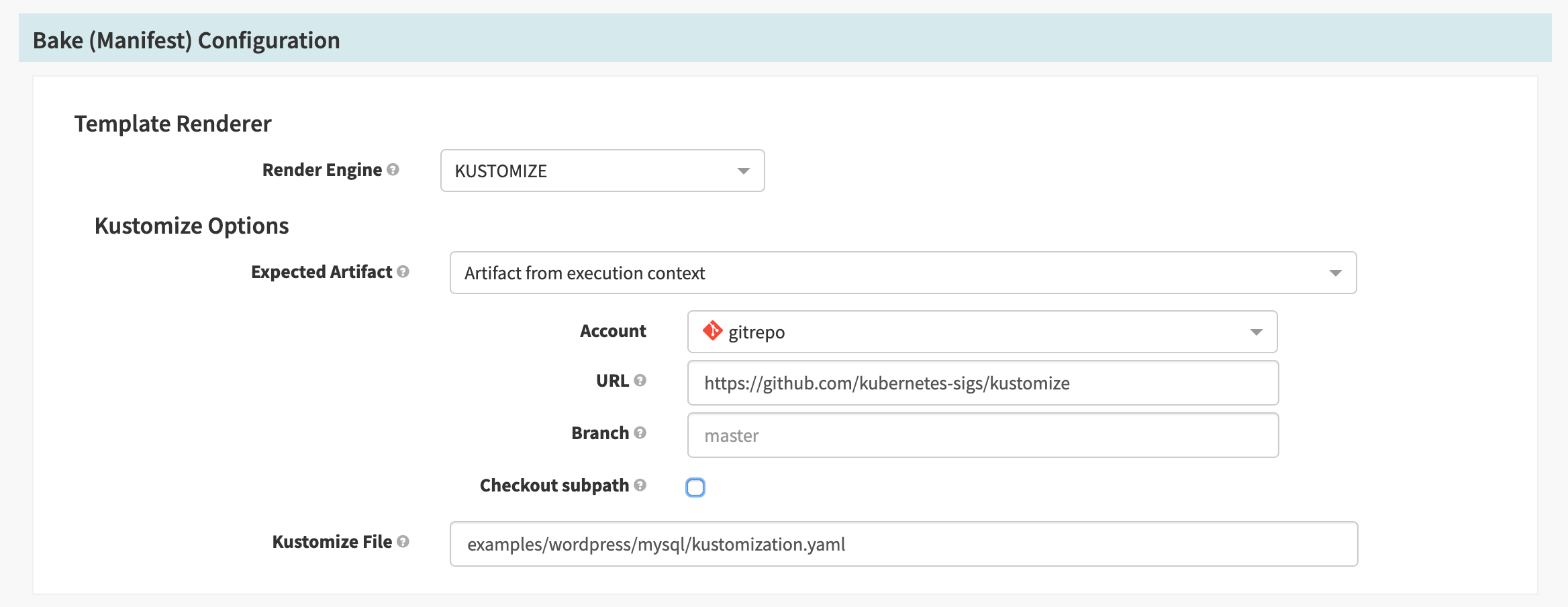
Task: Enable the Checkout subpath checkbox
Action: pyautogui.click(x=695, y=487)
